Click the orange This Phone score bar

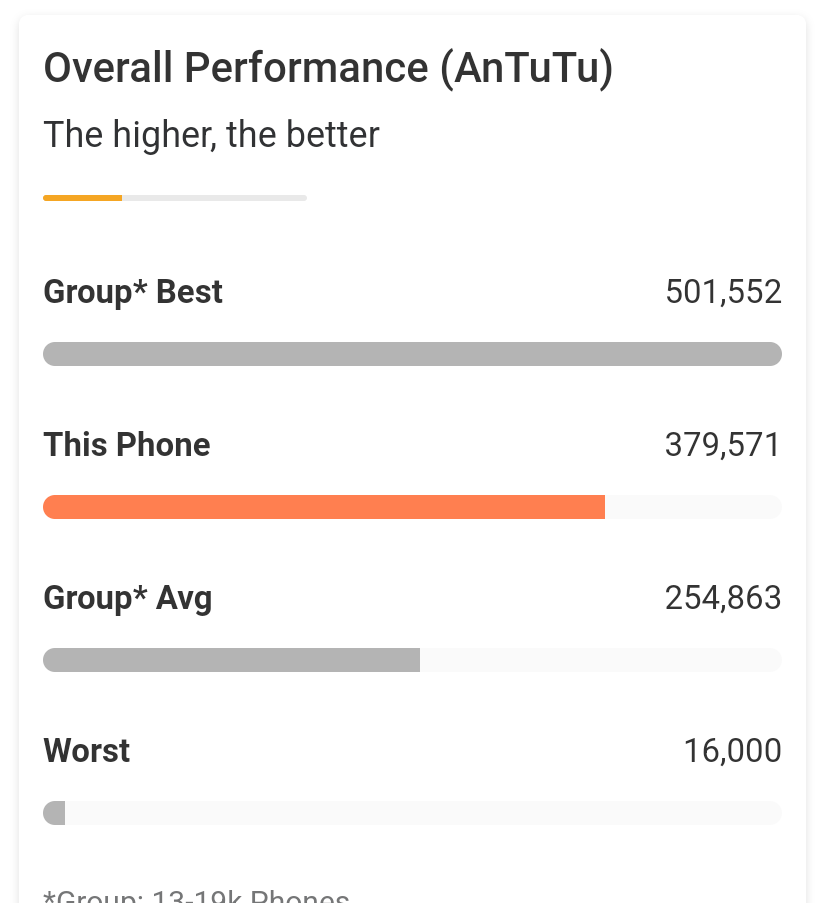pos(324,507)
